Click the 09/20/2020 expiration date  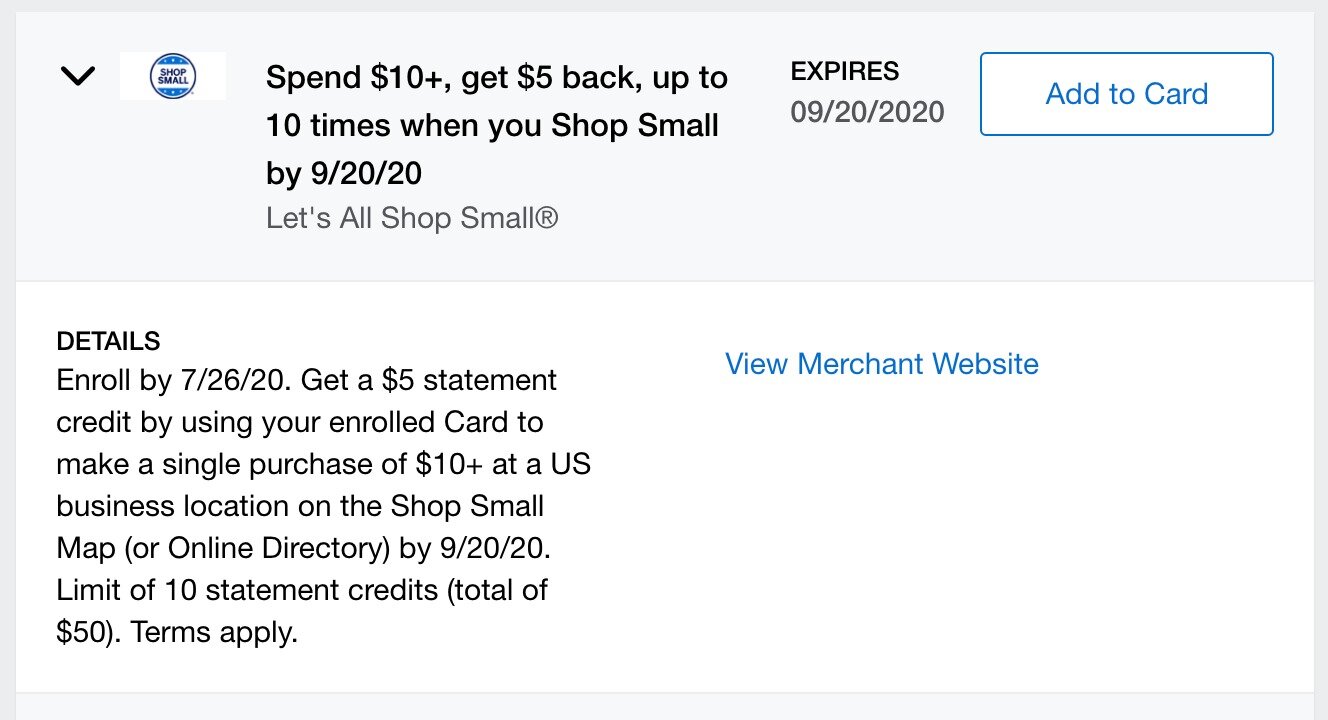click(x=867, y=112)
